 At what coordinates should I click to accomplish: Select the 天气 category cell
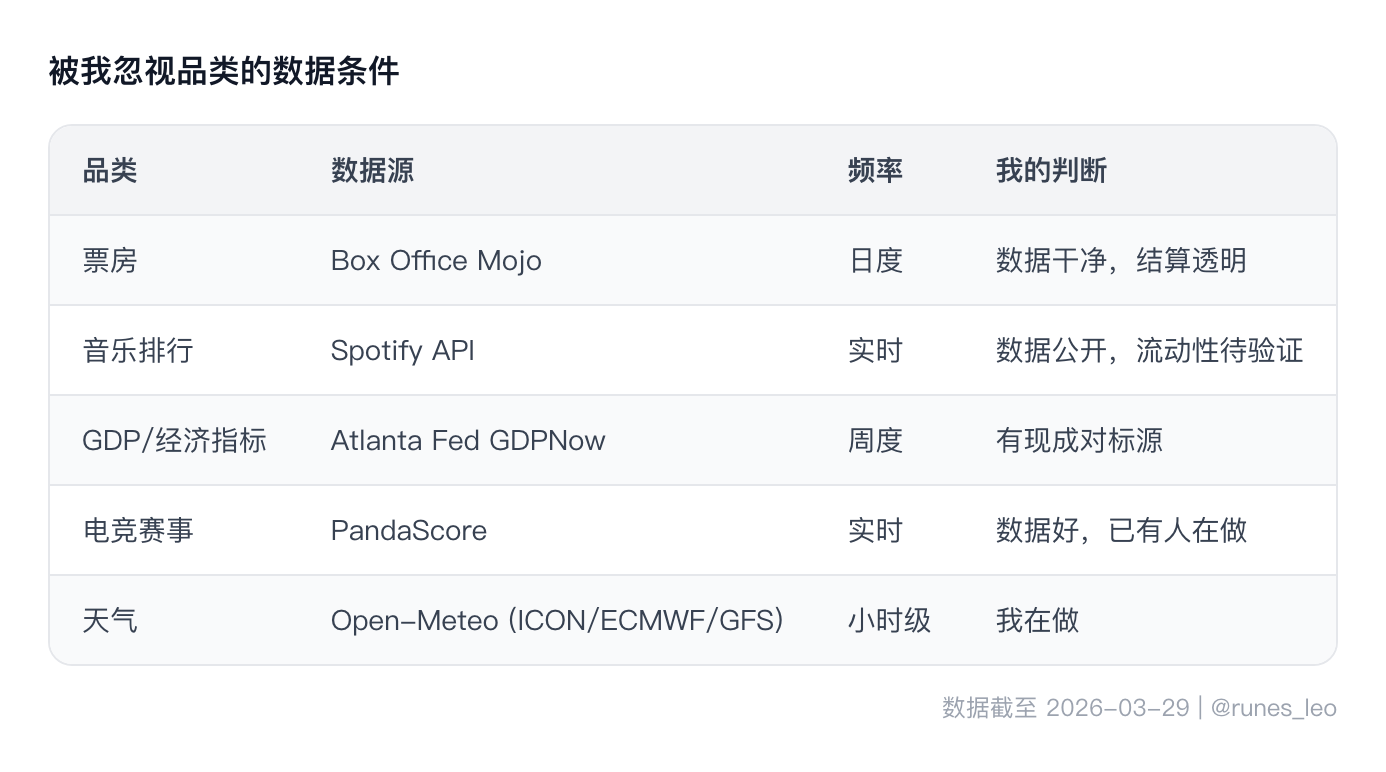click(x=110, y=620)
